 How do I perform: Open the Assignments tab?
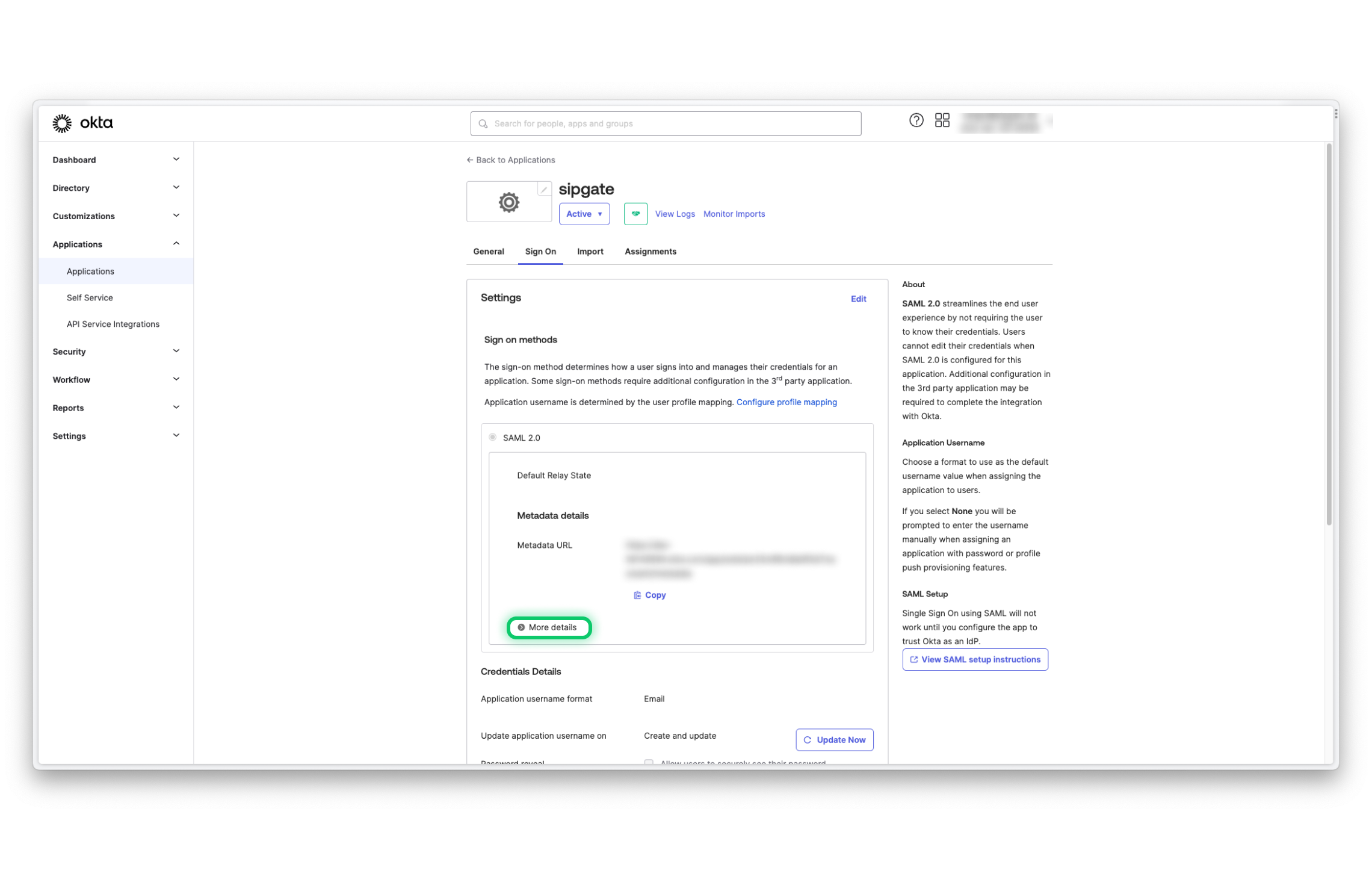[650, 252]
